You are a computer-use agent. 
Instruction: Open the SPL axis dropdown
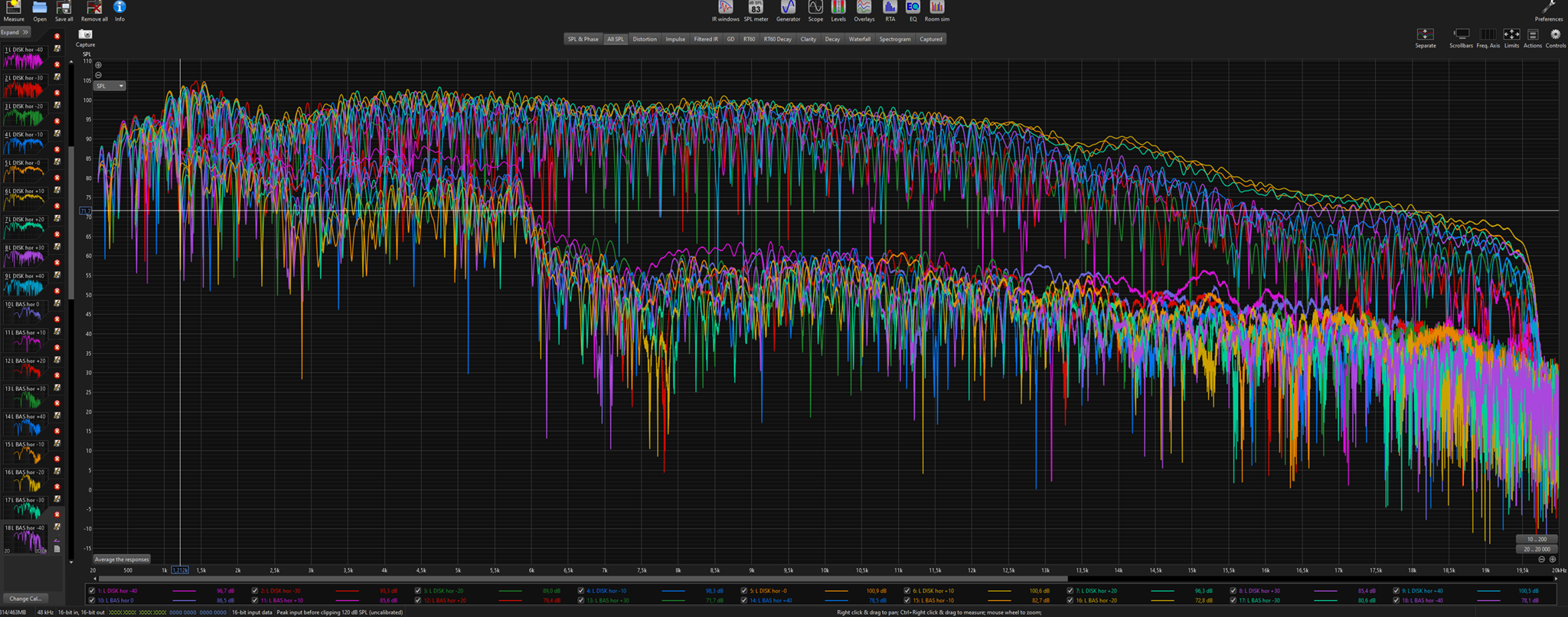(x=109, y=86)
